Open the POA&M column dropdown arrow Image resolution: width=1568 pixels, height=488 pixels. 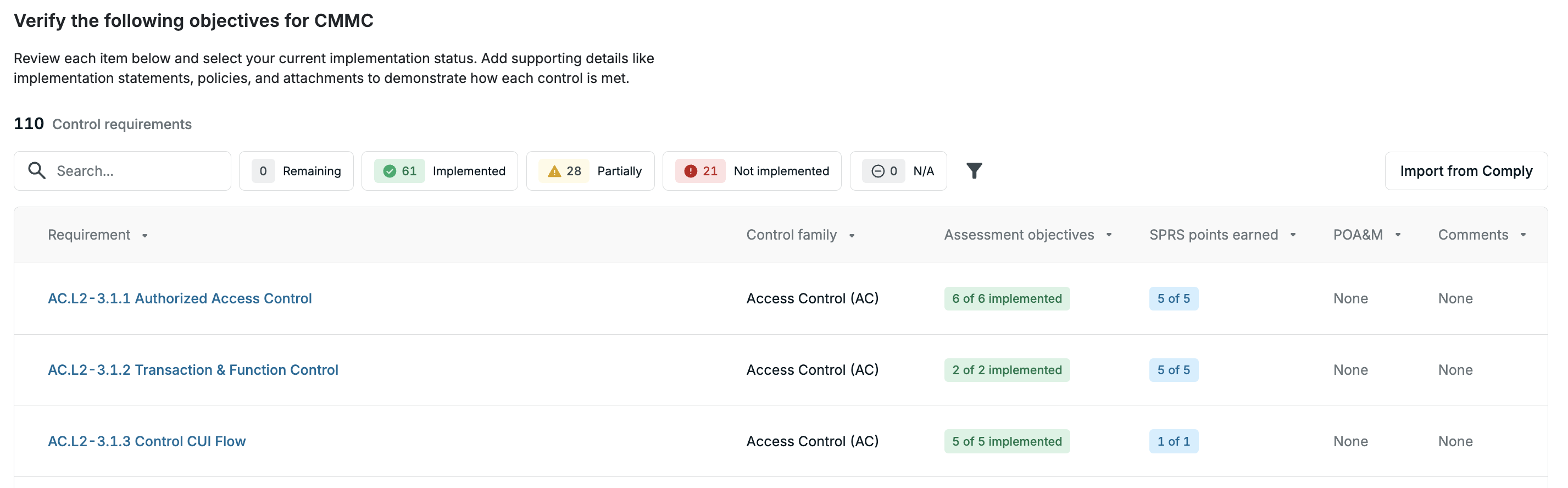pyautogui.click(x=1398, y=235)
